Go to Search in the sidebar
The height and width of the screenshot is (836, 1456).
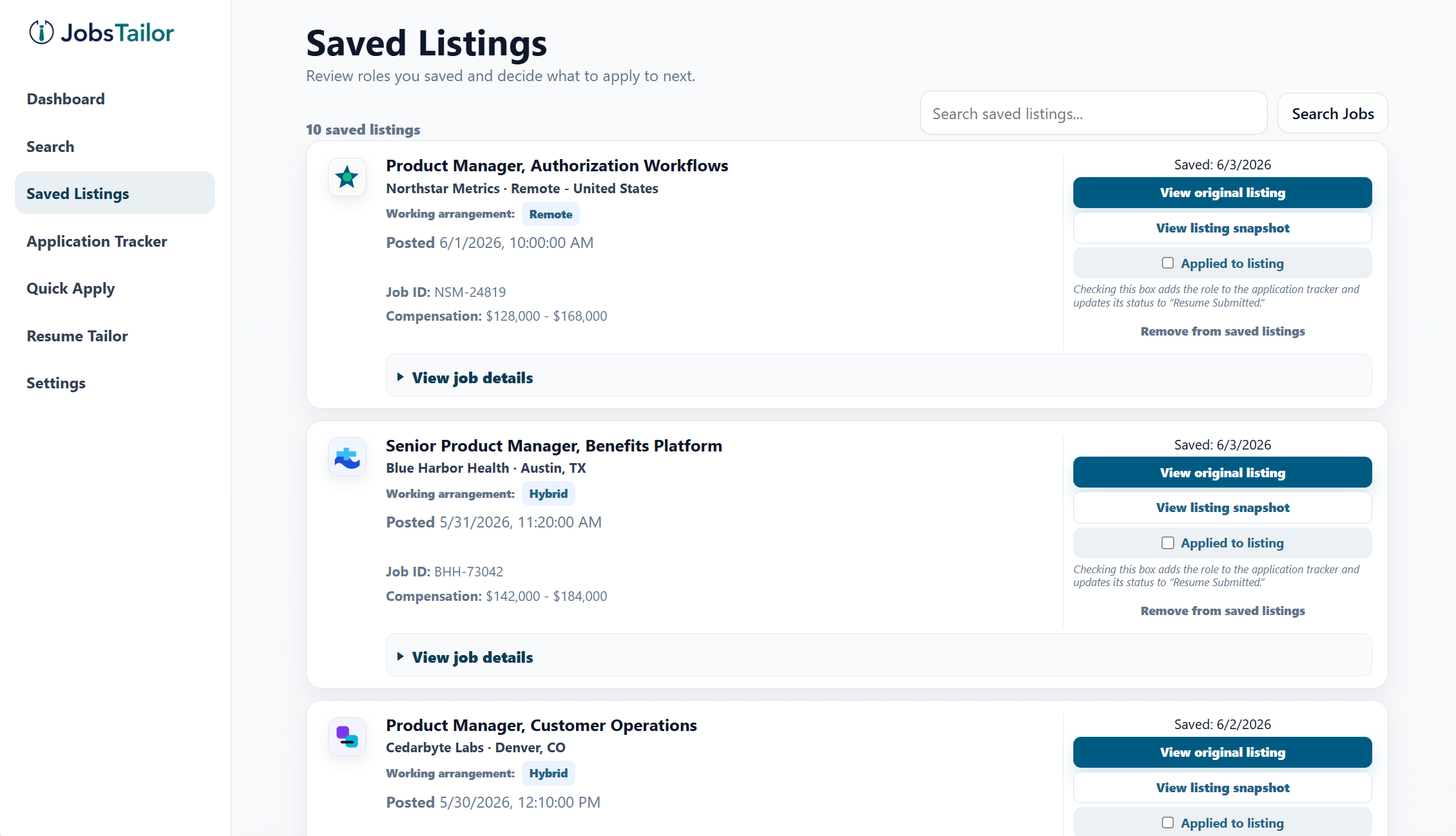pyautogui.click(x=115, y=147)
